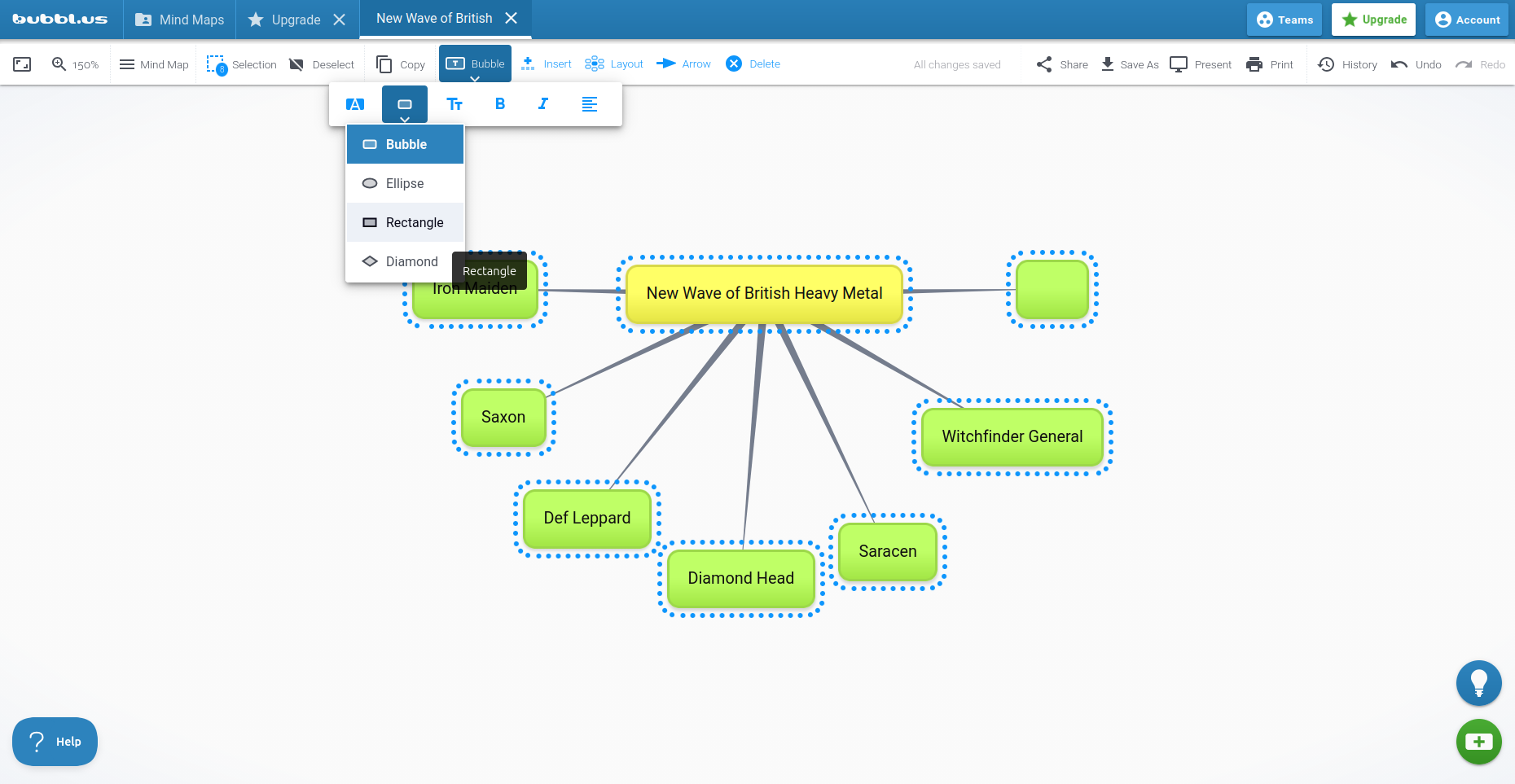Viewport: 1515px width, 784px height.
Task: Close the Upgrade tab
Action: tap(340, 20)
